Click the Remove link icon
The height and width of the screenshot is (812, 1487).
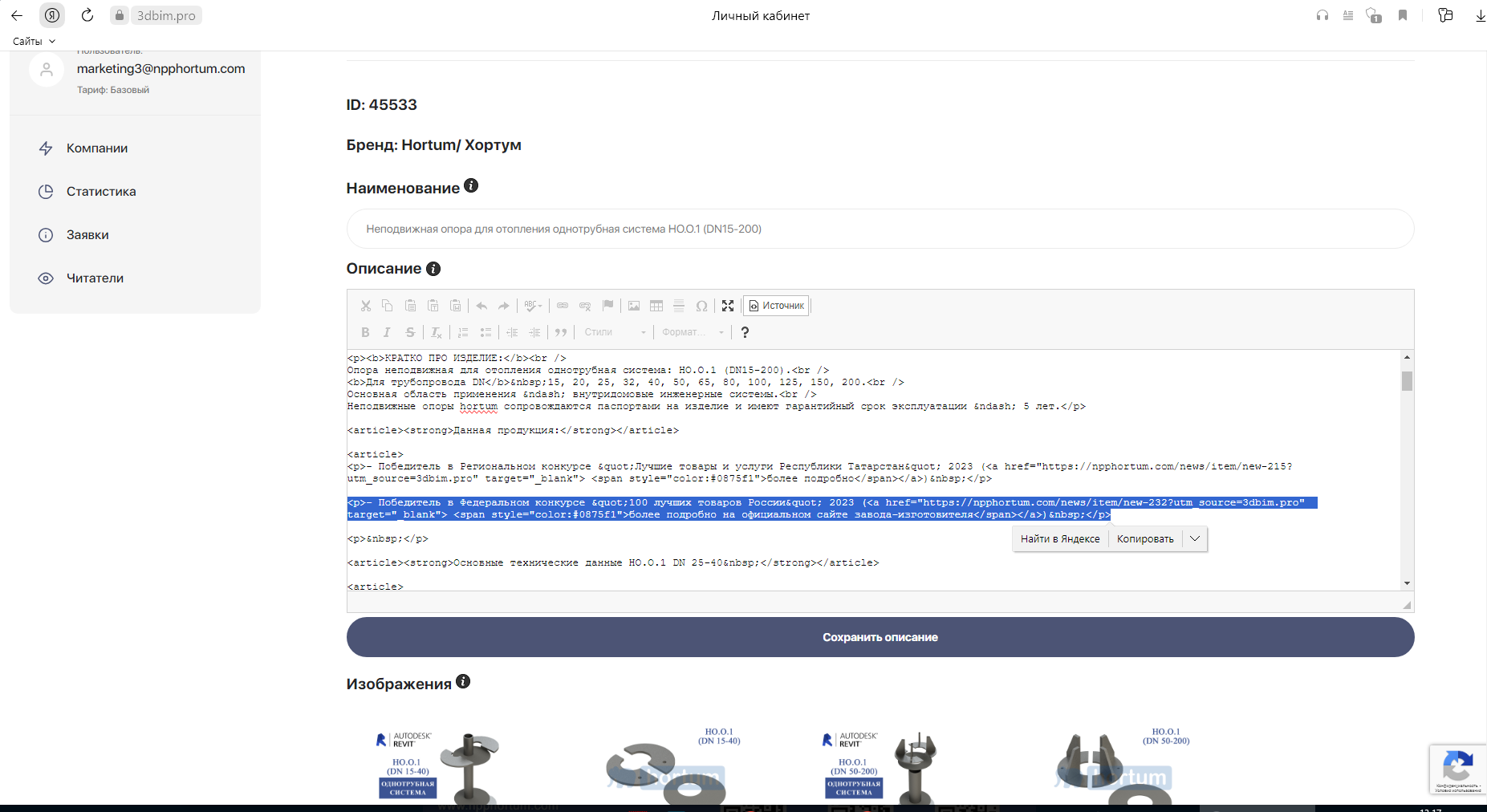point(585,306)
